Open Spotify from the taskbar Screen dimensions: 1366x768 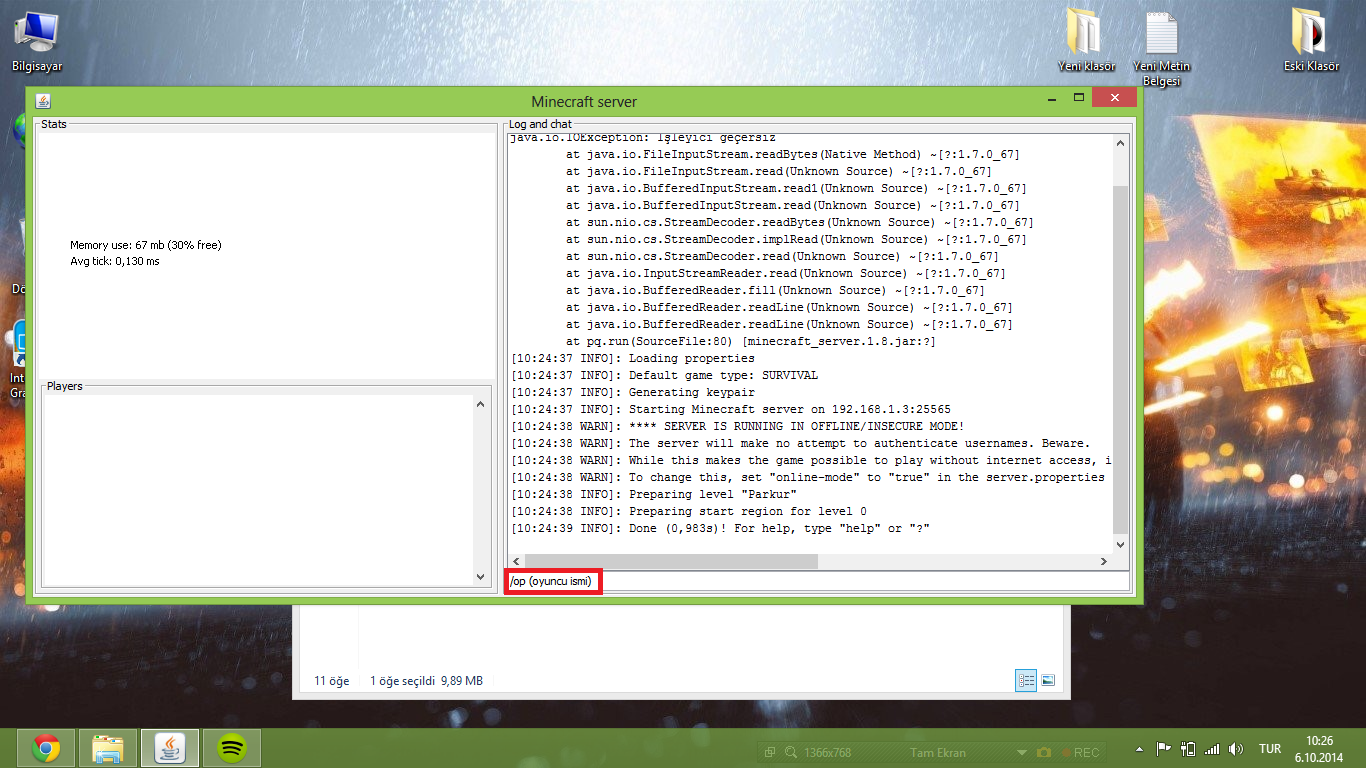click(x=232, y=747)
